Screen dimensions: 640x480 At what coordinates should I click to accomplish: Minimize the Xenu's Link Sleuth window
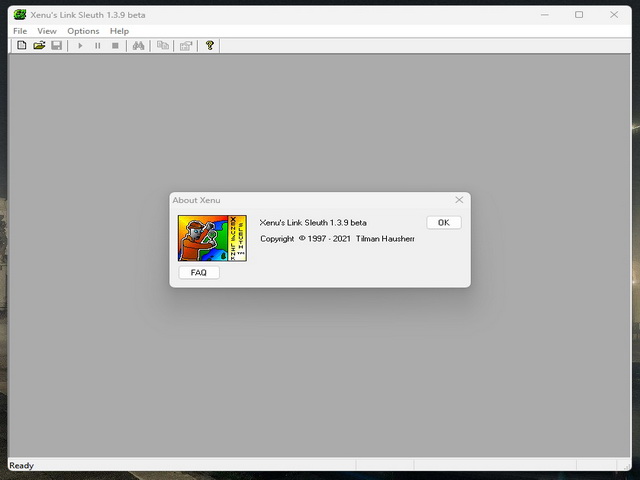pyautogui.click(x=544, y=15)
